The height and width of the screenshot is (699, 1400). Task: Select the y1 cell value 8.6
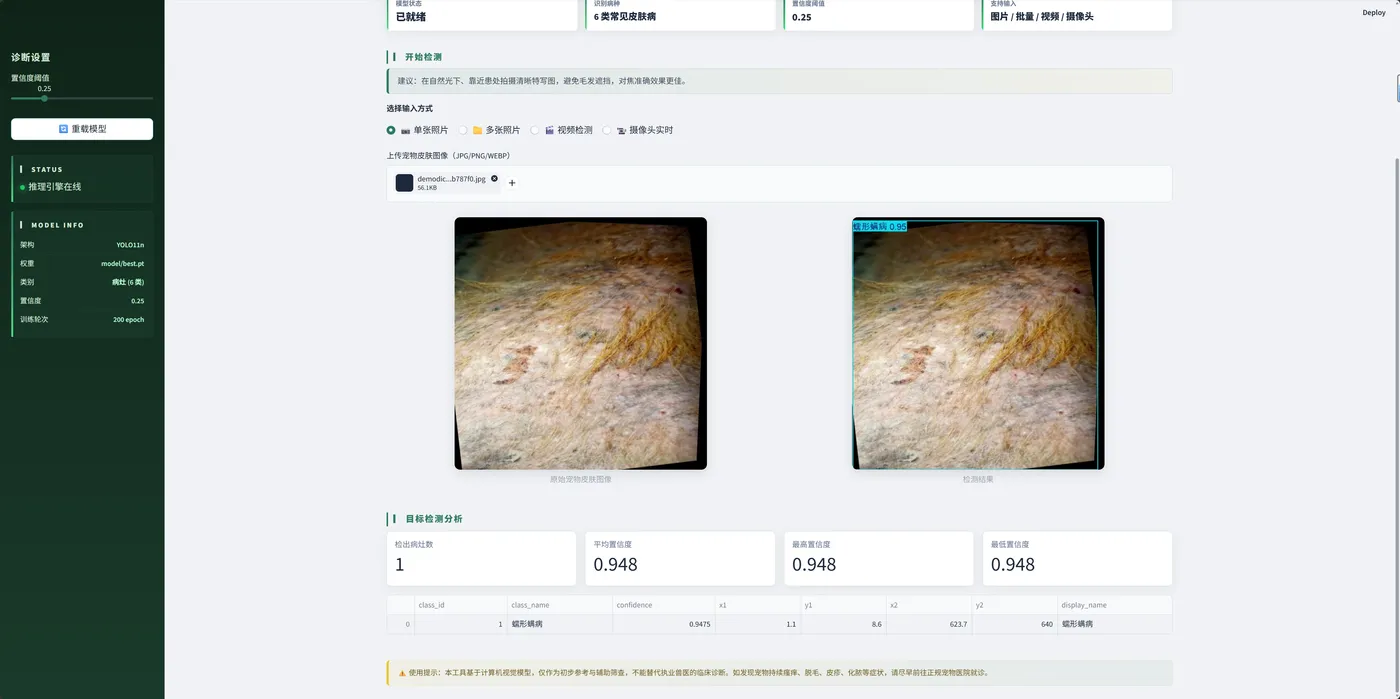pyautogui.click(x=844, y=624)
